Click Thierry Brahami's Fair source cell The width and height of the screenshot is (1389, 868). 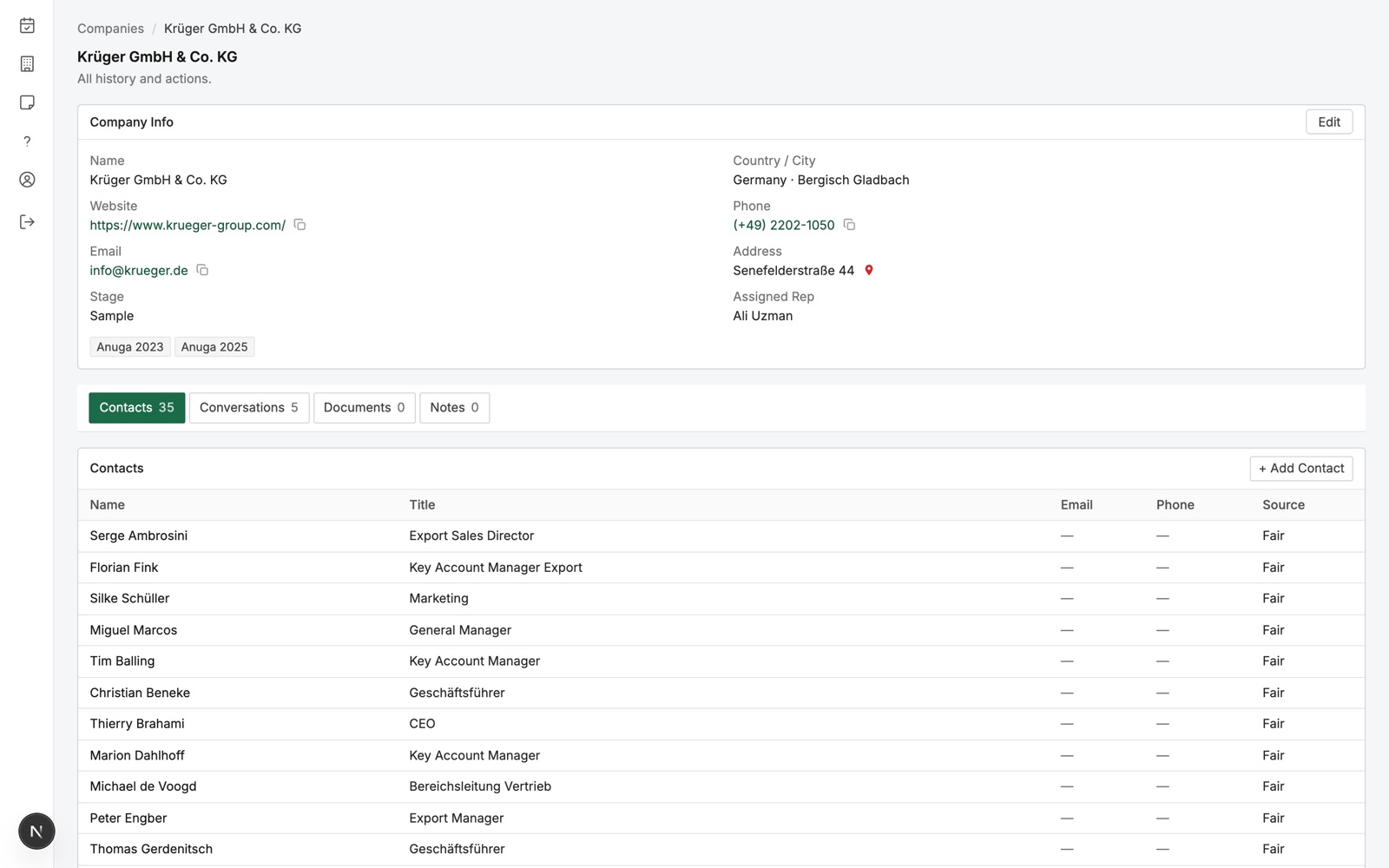tap(1273, 724)
